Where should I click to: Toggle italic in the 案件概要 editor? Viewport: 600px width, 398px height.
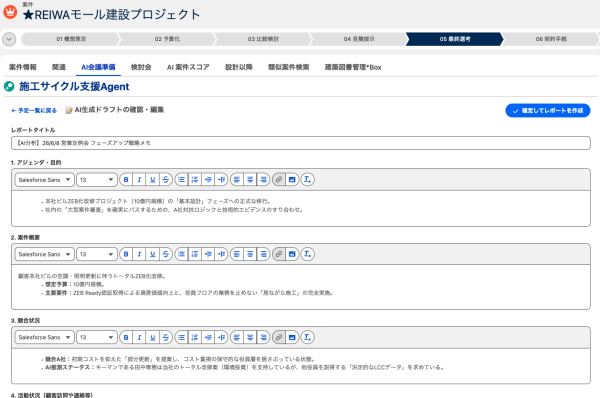pos(139,254)
